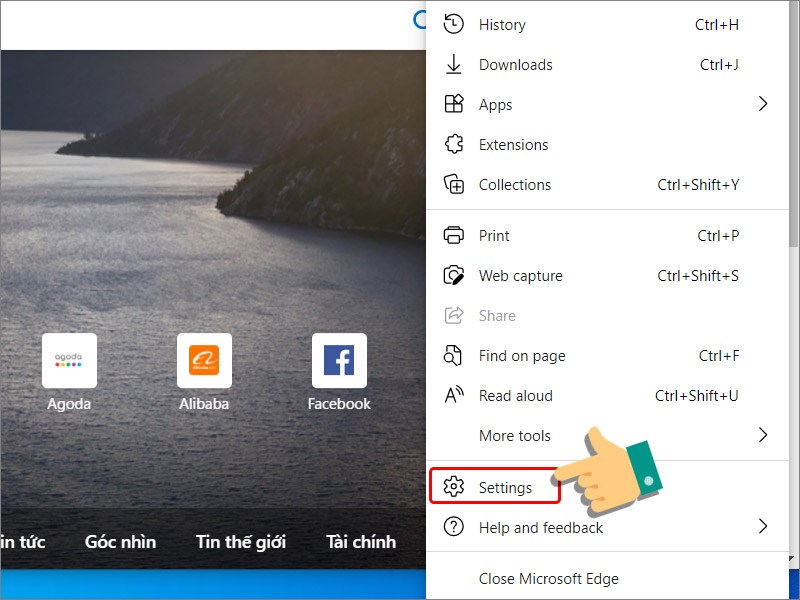Screen dimensions: 800x600
Task: Click the Downloads arrow icon
Action: pos(454,64)
